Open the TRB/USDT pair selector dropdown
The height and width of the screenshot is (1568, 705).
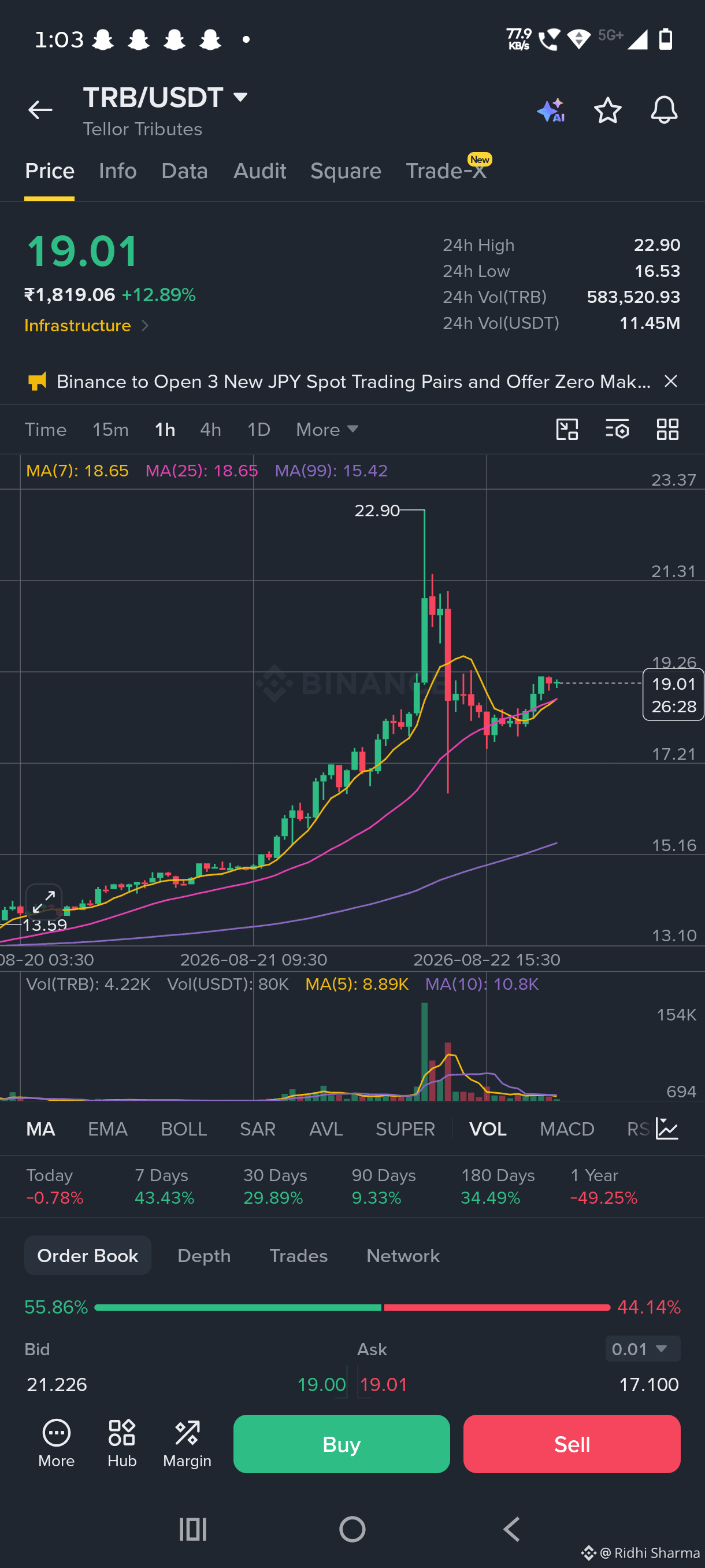[x=166, y=97]
